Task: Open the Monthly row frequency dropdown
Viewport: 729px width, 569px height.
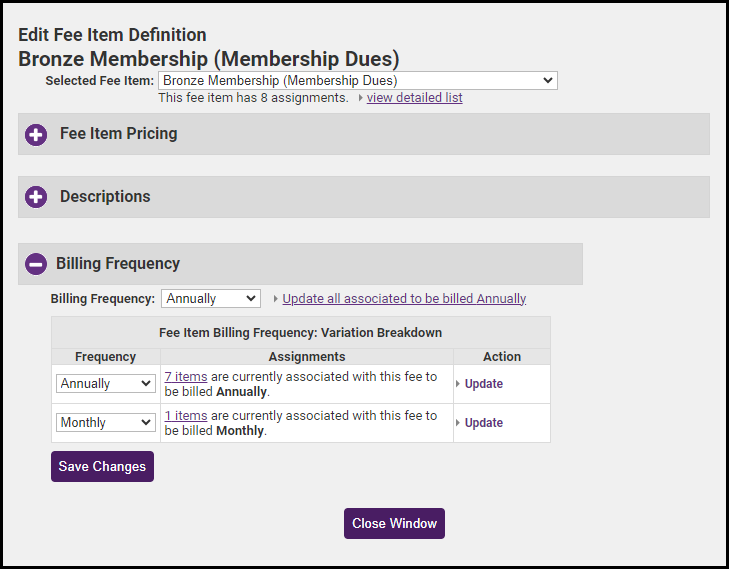Action: (x=105, y=423)
